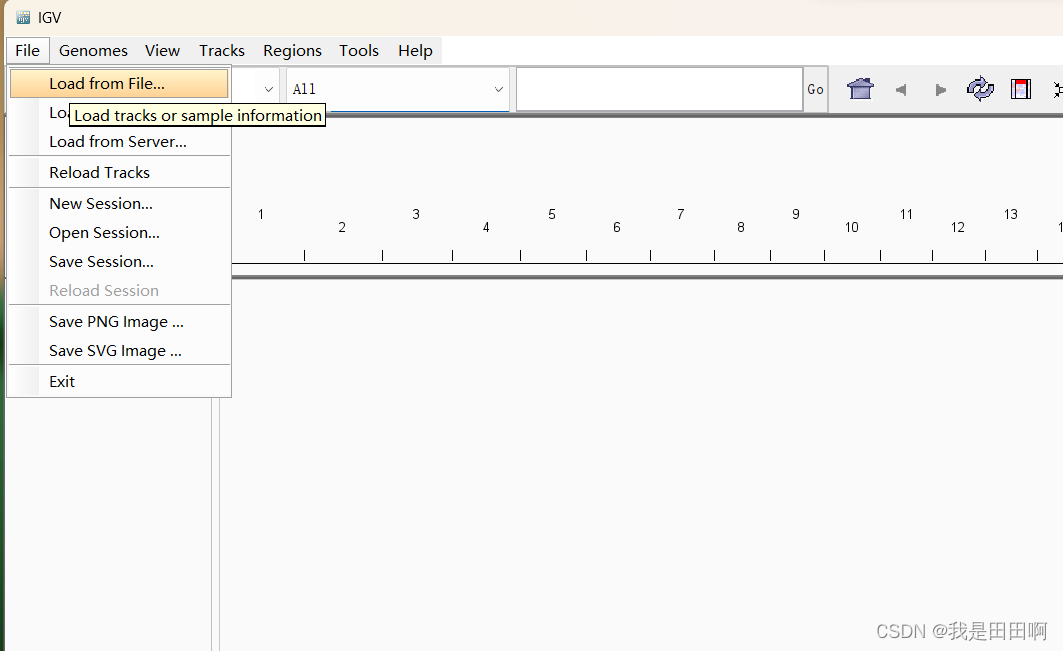
Task: Click the locus search input box
Action: click(x=660, y=89)
